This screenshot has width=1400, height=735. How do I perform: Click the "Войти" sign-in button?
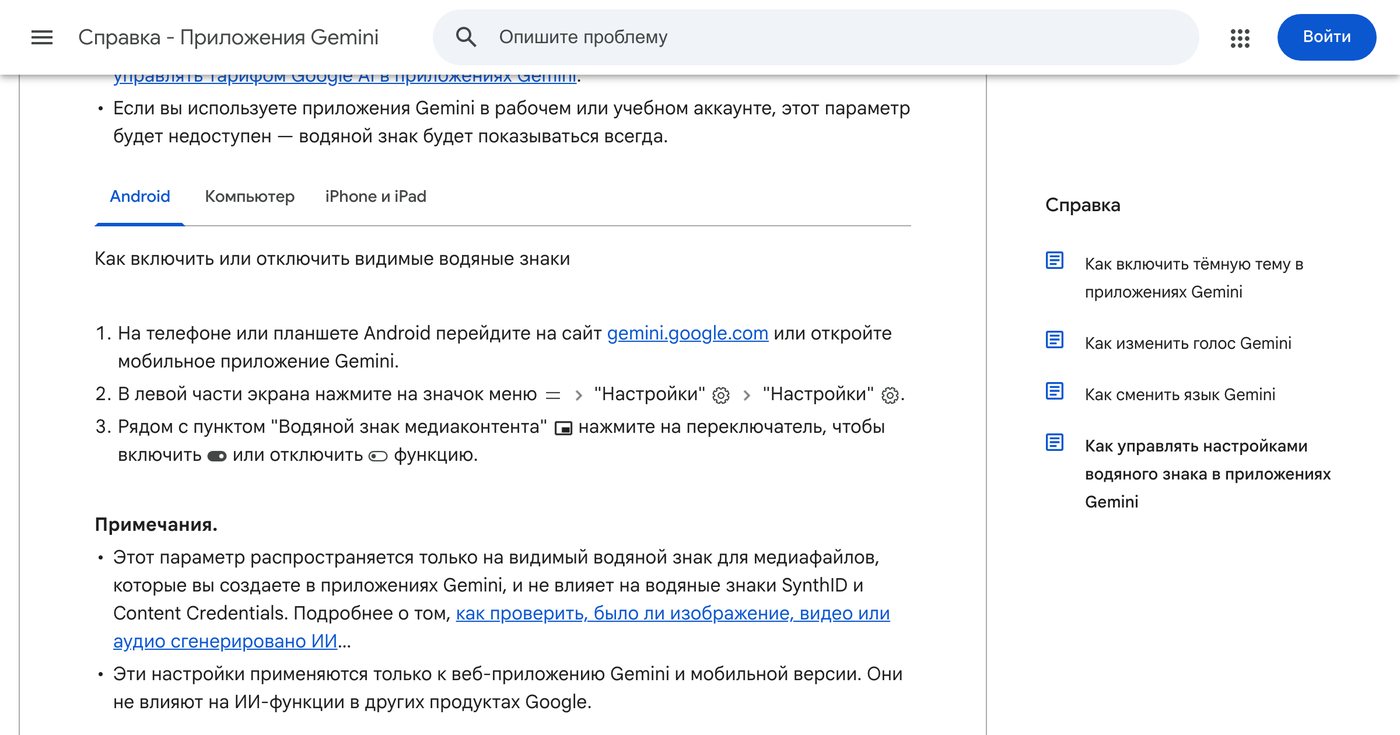tap(1326, 37)
